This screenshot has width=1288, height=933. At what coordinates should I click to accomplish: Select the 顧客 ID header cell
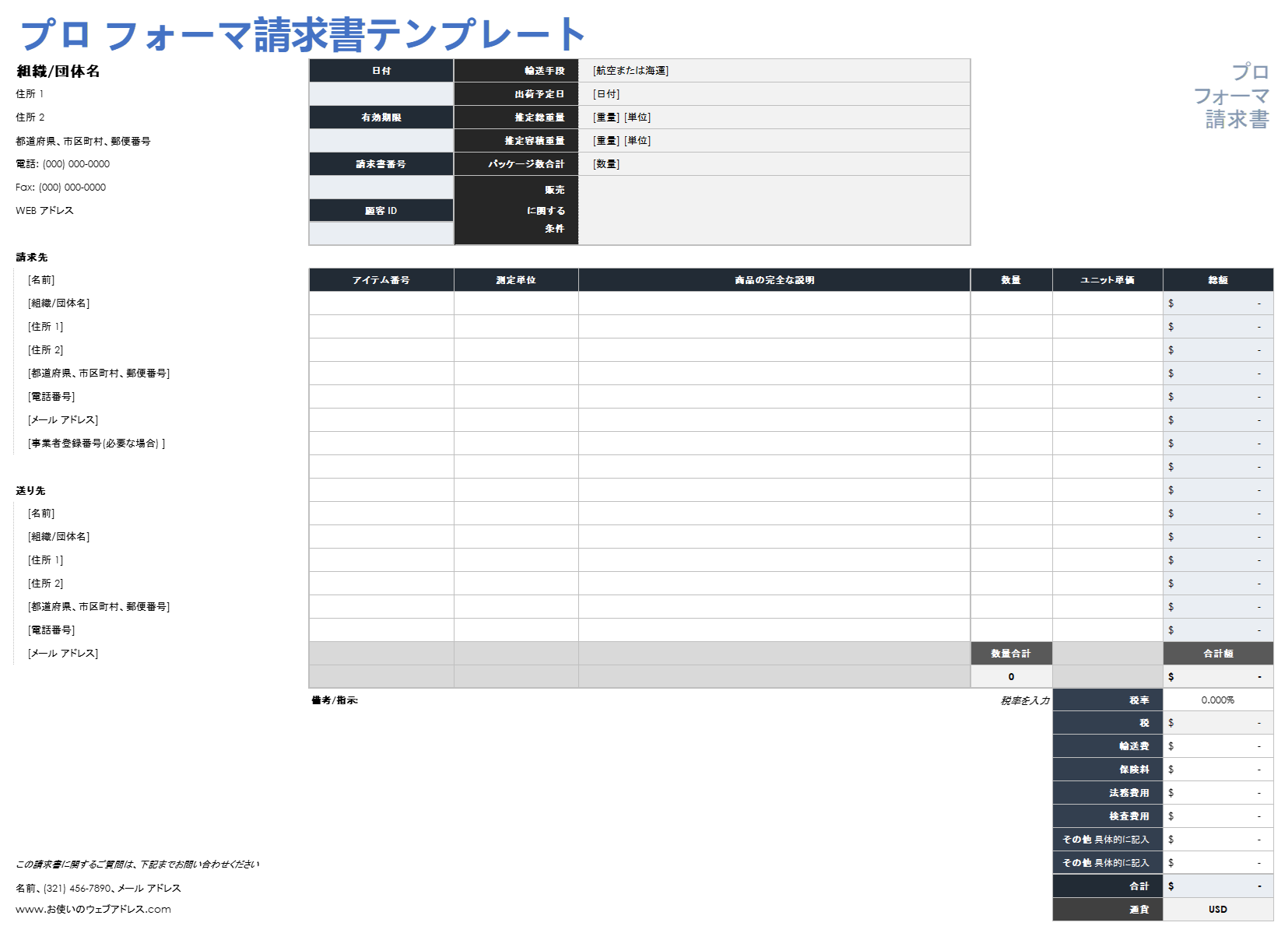click(x=381, y=210)
